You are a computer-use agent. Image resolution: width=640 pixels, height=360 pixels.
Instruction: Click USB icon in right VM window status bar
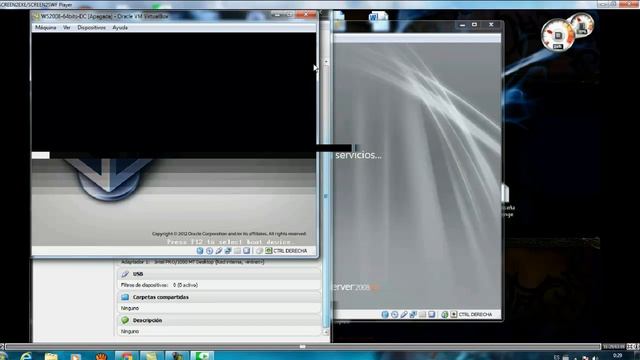coord(404,314)
